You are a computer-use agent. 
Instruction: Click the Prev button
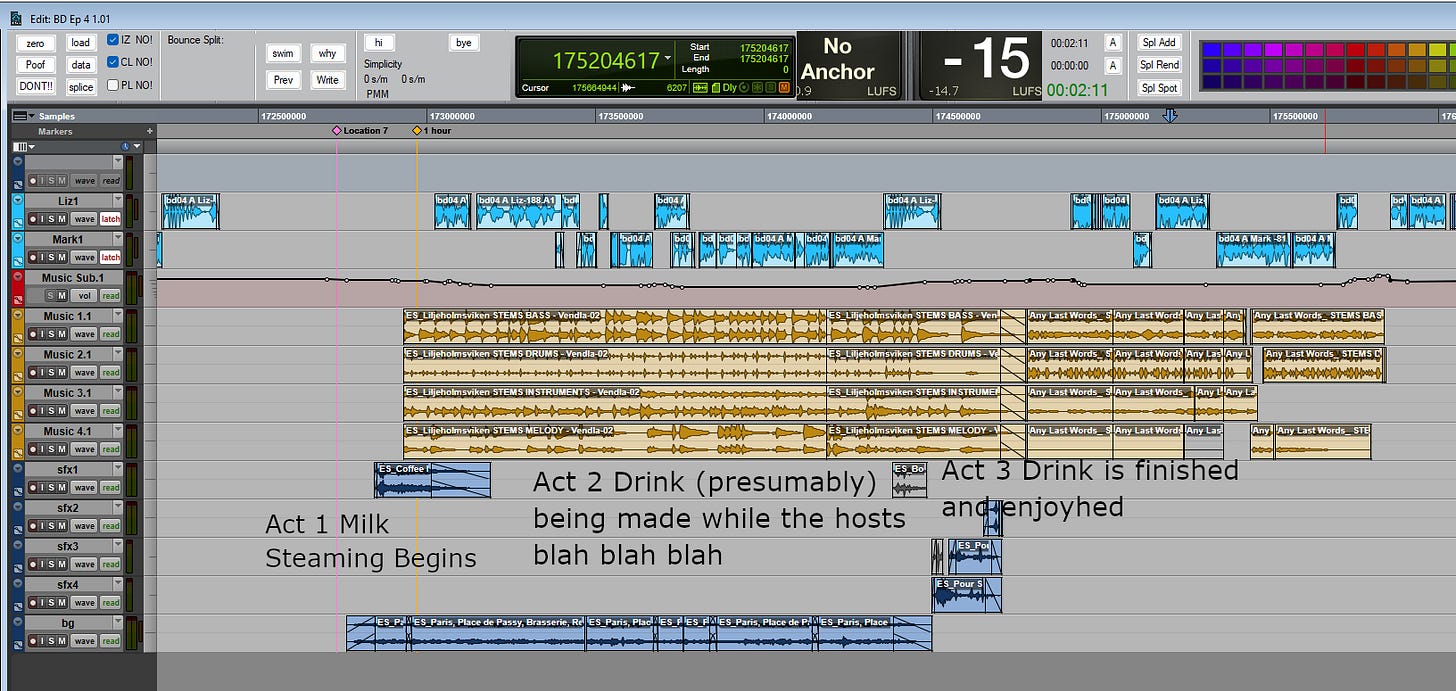point(284,80)
